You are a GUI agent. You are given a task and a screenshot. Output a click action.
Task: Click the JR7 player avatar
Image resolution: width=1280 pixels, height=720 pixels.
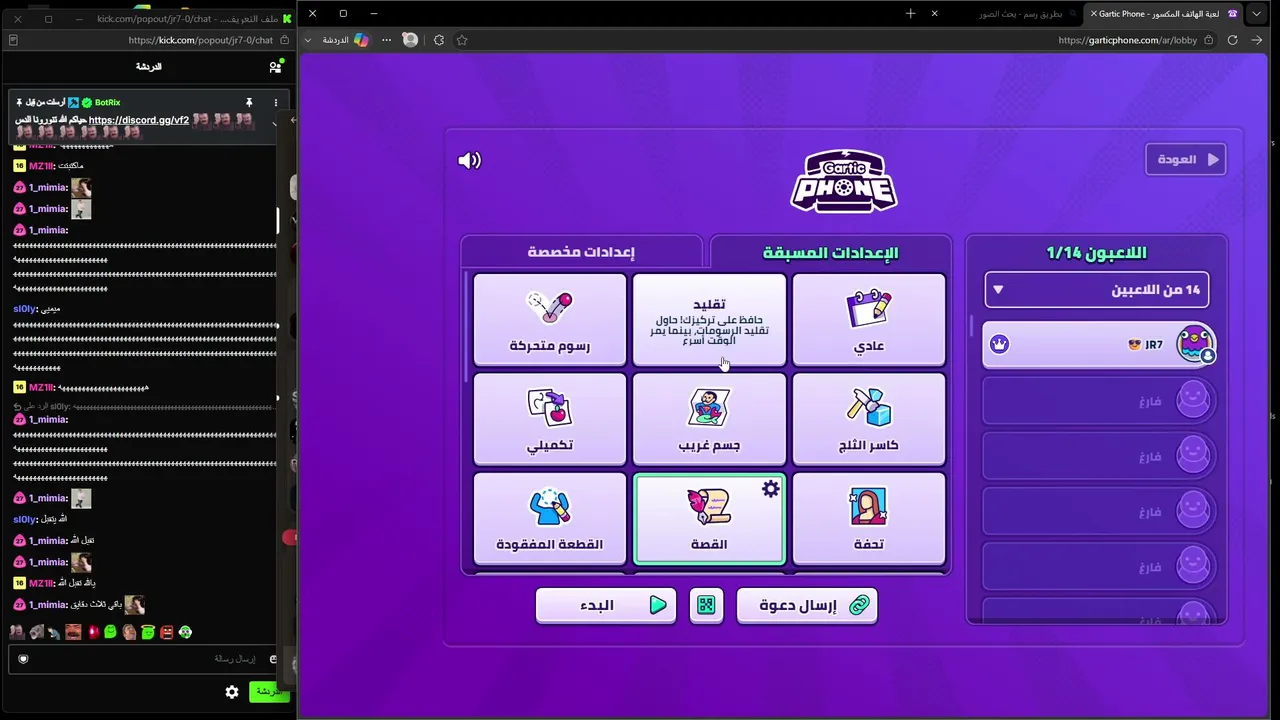tap(1195, 344)
